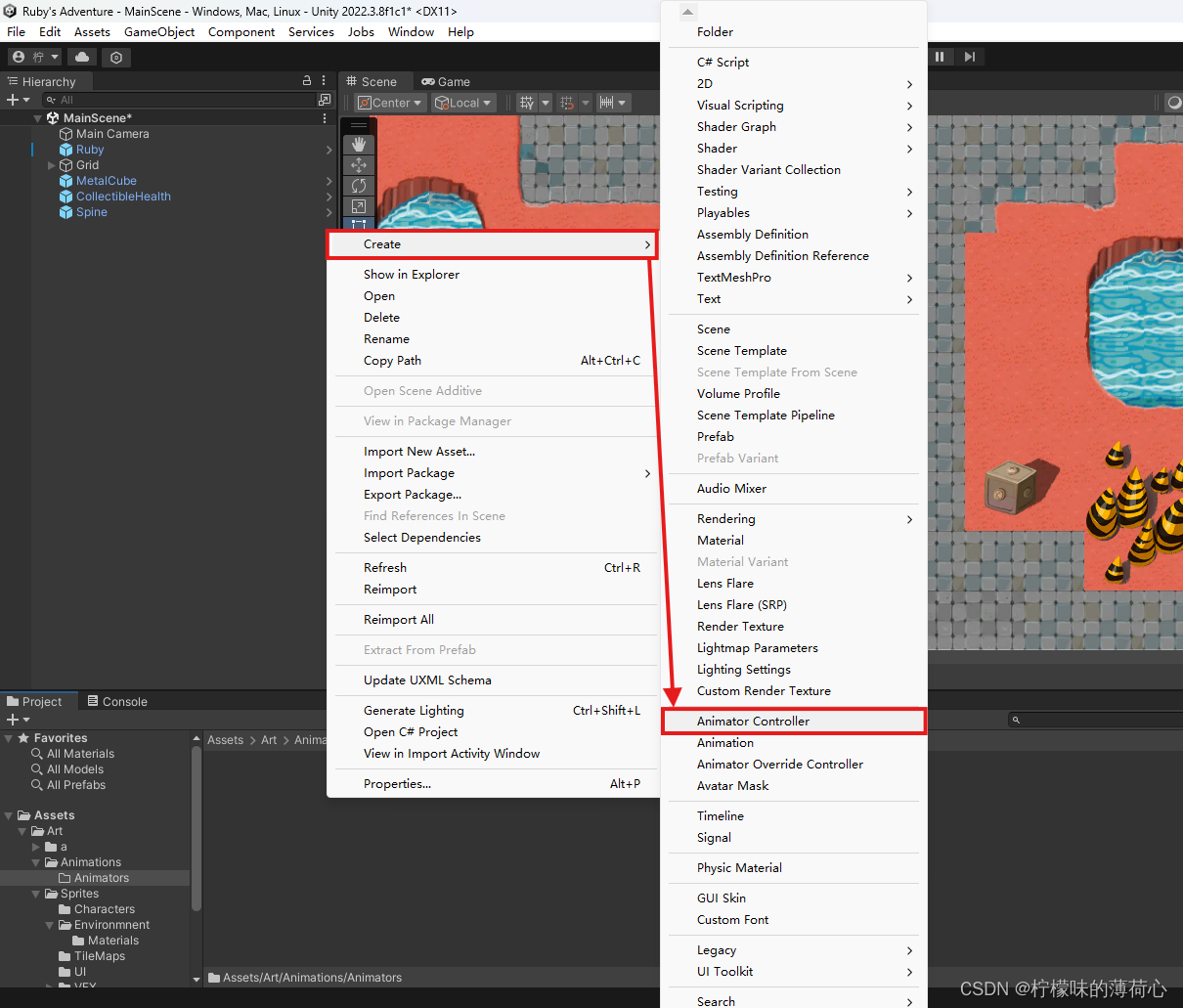Open the Local handle orientation dropdown
The width and height of the screenshot is (1183, 1008).
click(x=463, y=102)
